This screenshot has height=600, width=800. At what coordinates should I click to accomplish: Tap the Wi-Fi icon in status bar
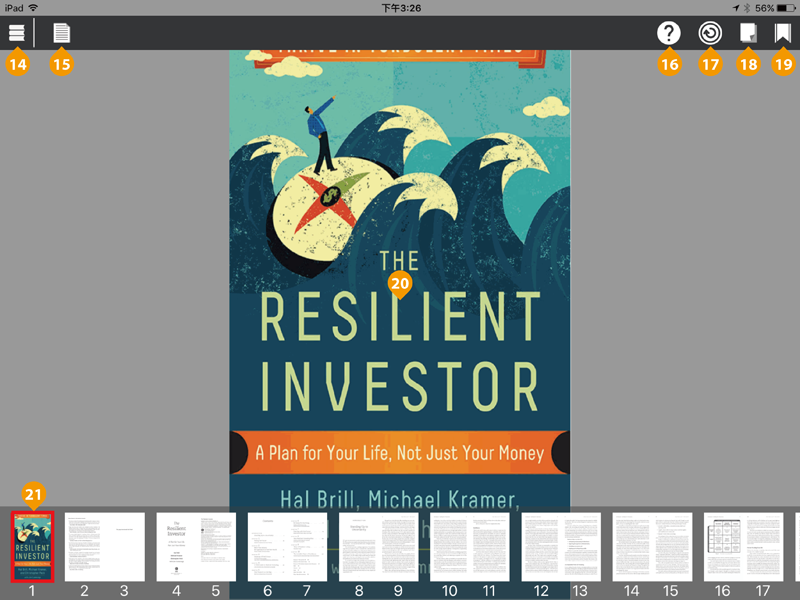(33, 8)
